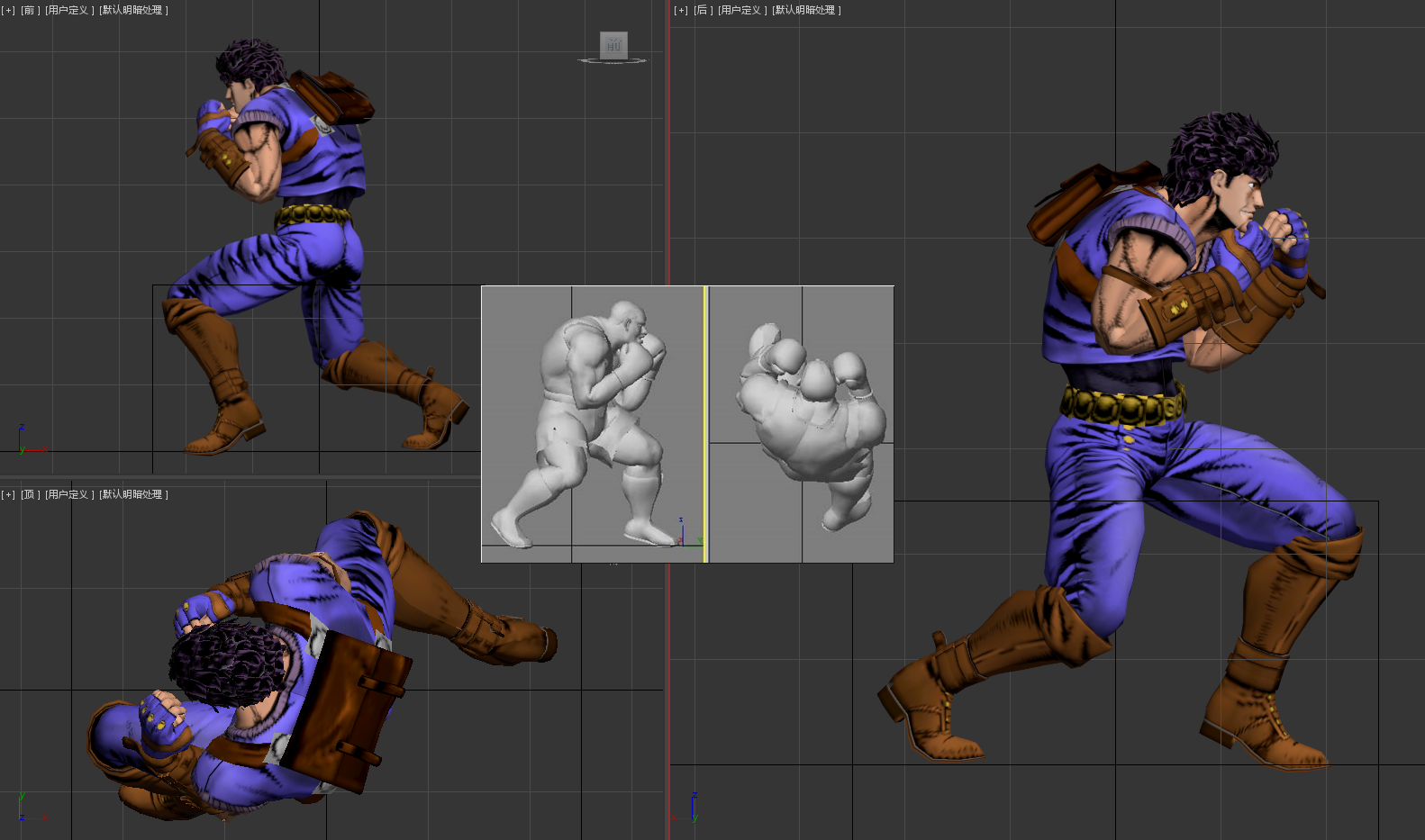Image resolution: width=1425 pixels, height=840 pixels.
Task: Click the gray boxer top-view reference image
Action: (802, 424)
